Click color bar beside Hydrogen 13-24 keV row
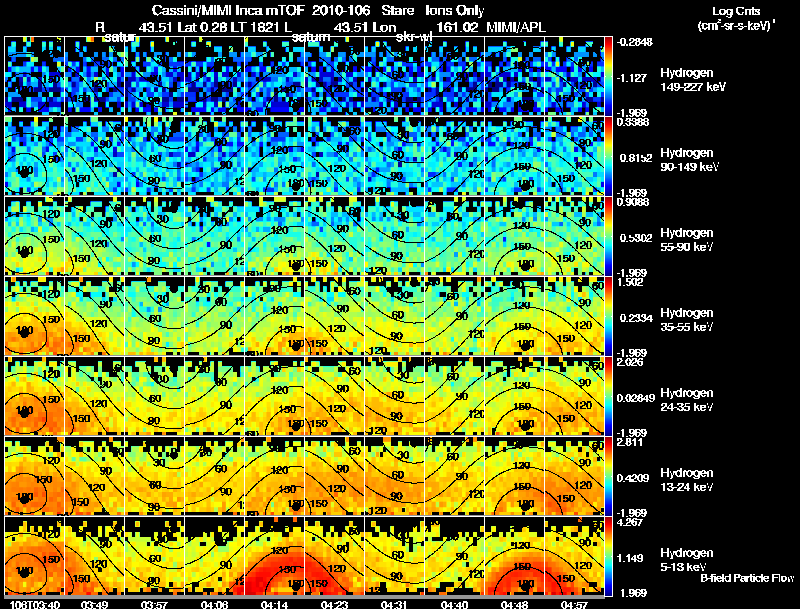 (608, 476)
